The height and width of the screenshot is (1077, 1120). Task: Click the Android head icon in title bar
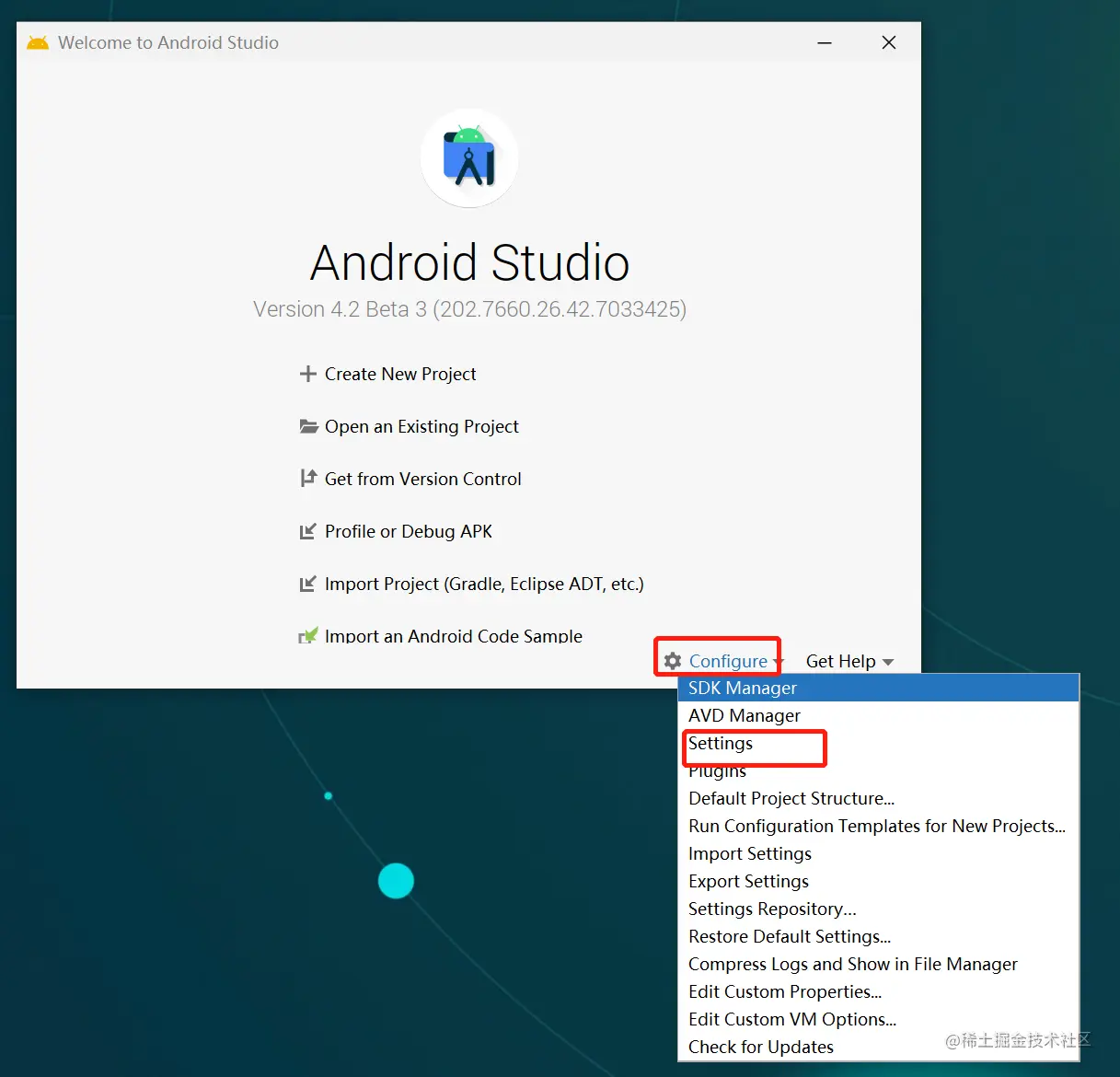click(x=38, y=42)
